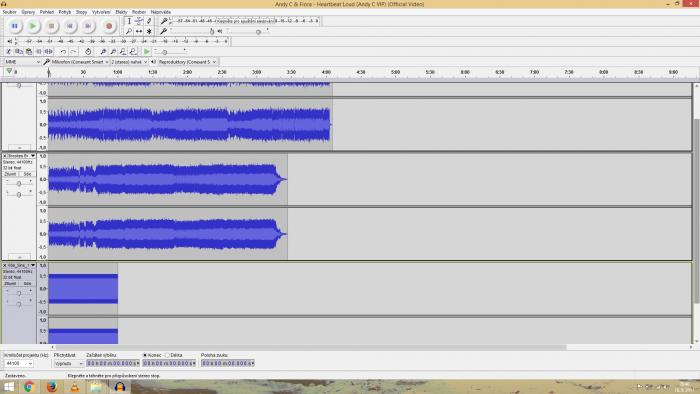The image size is (700, 394).
Task: Expand the second track's name menu arrow
Action: (33, 156)
